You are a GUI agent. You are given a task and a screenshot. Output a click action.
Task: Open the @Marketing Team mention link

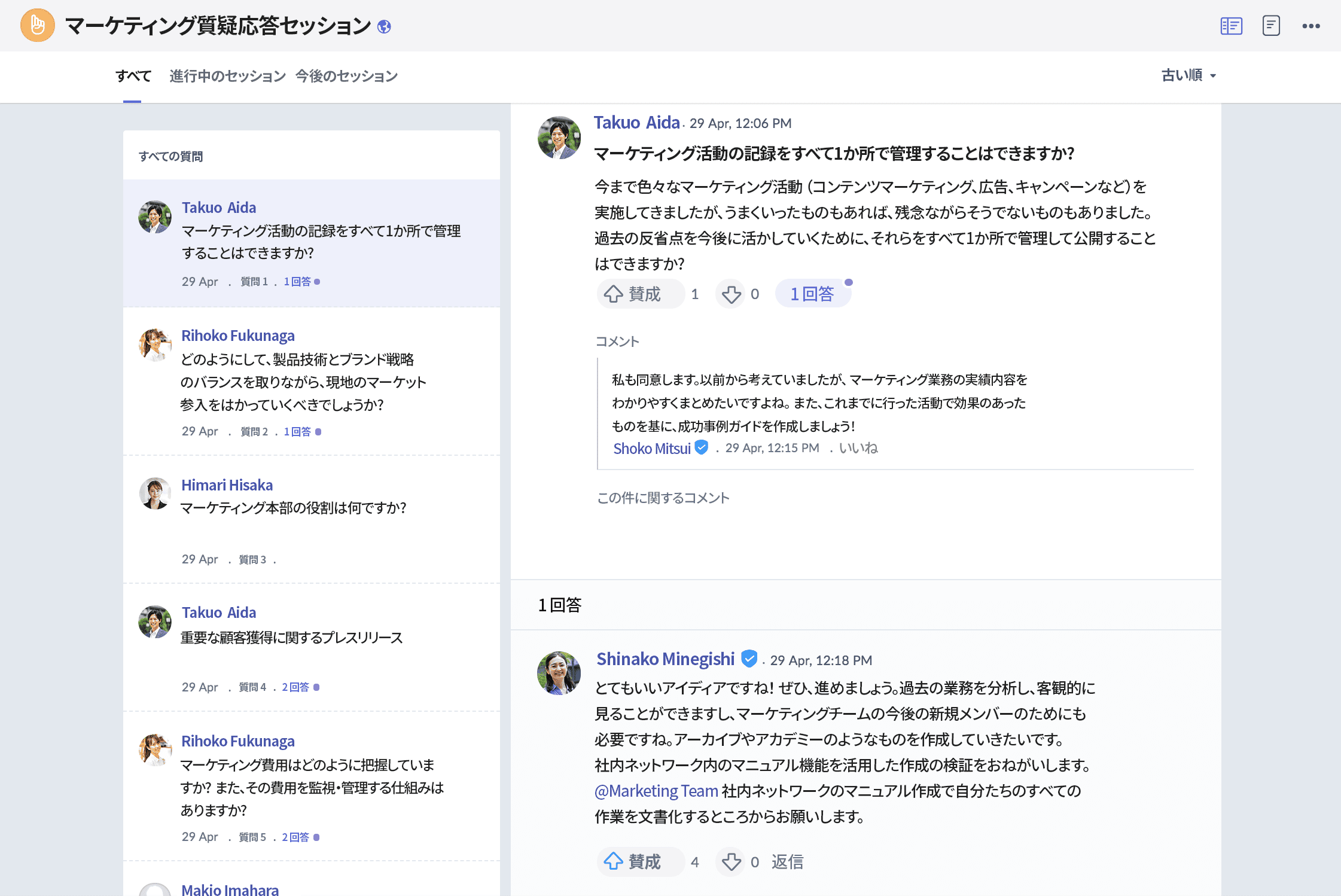pos(656,791)
